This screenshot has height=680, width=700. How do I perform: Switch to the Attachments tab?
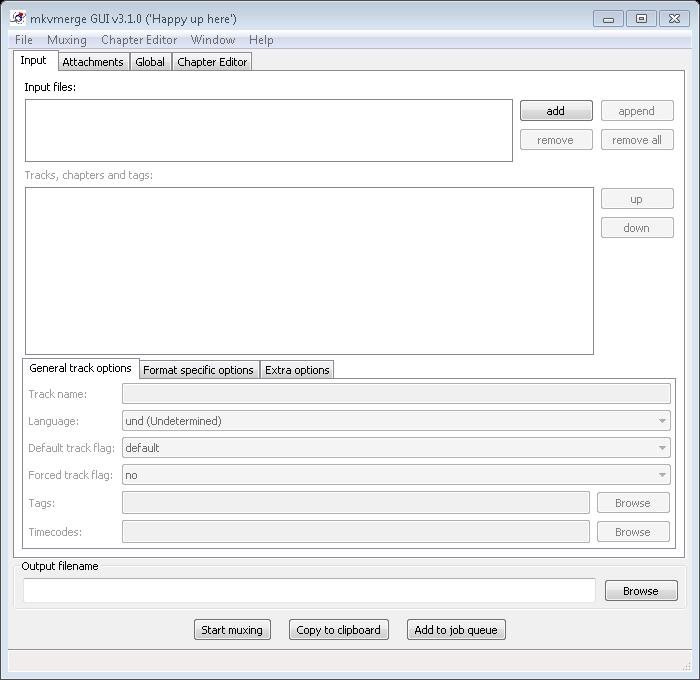tap(93, 62)
